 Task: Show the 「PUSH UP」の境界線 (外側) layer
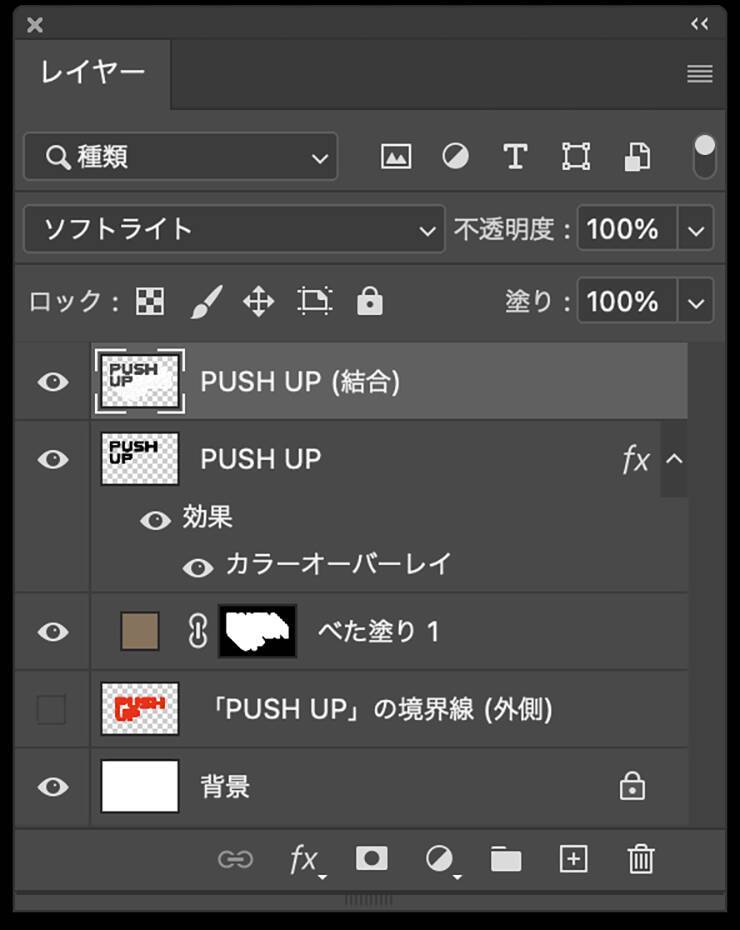(52, 710)
